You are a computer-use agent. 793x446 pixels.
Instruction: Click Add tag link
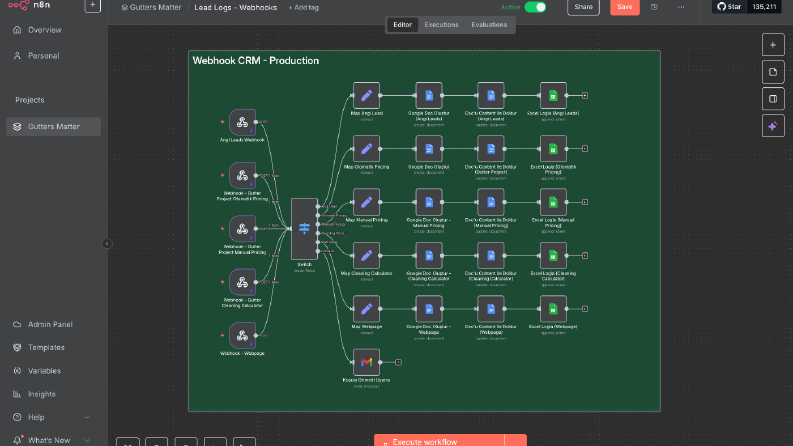coord(303,8)
